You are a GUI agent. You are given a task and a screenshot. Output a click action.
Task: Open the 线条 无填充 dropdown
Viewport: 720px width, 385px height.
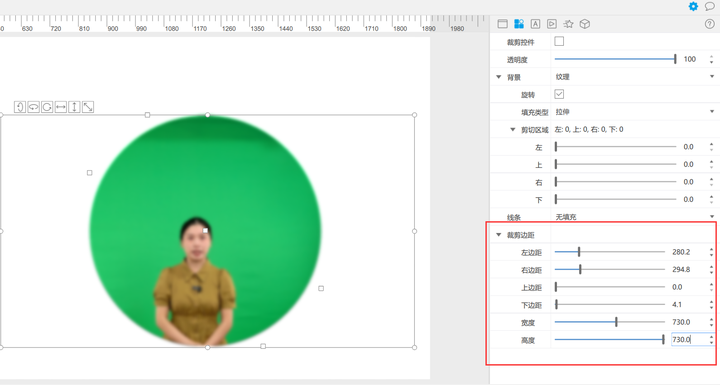click(x=635, y=217)
